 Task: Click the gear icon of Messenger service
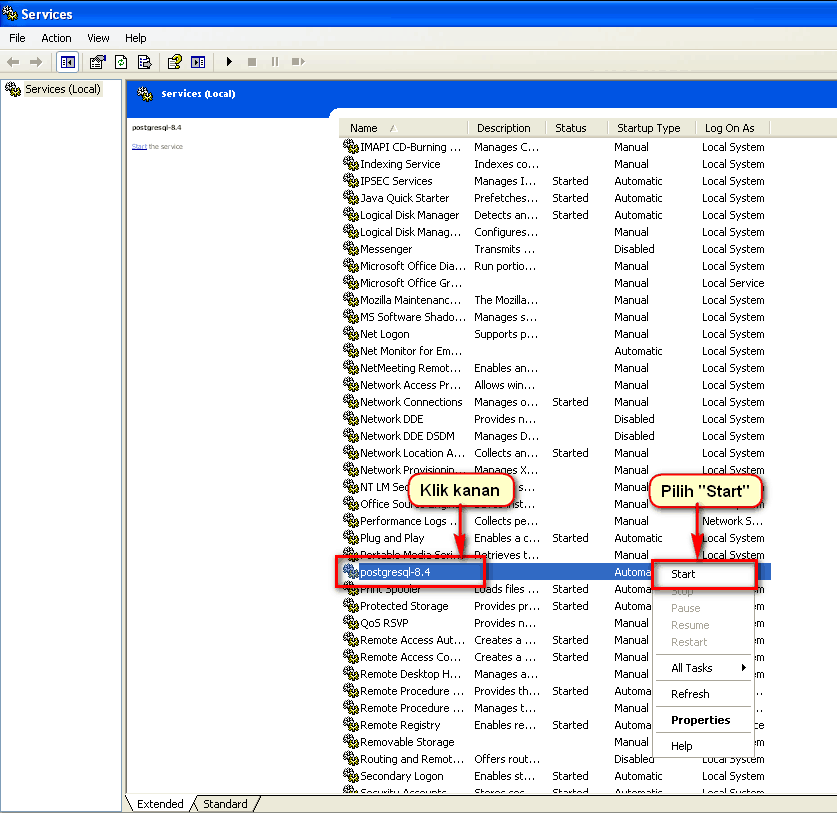(x=350, y=248)
